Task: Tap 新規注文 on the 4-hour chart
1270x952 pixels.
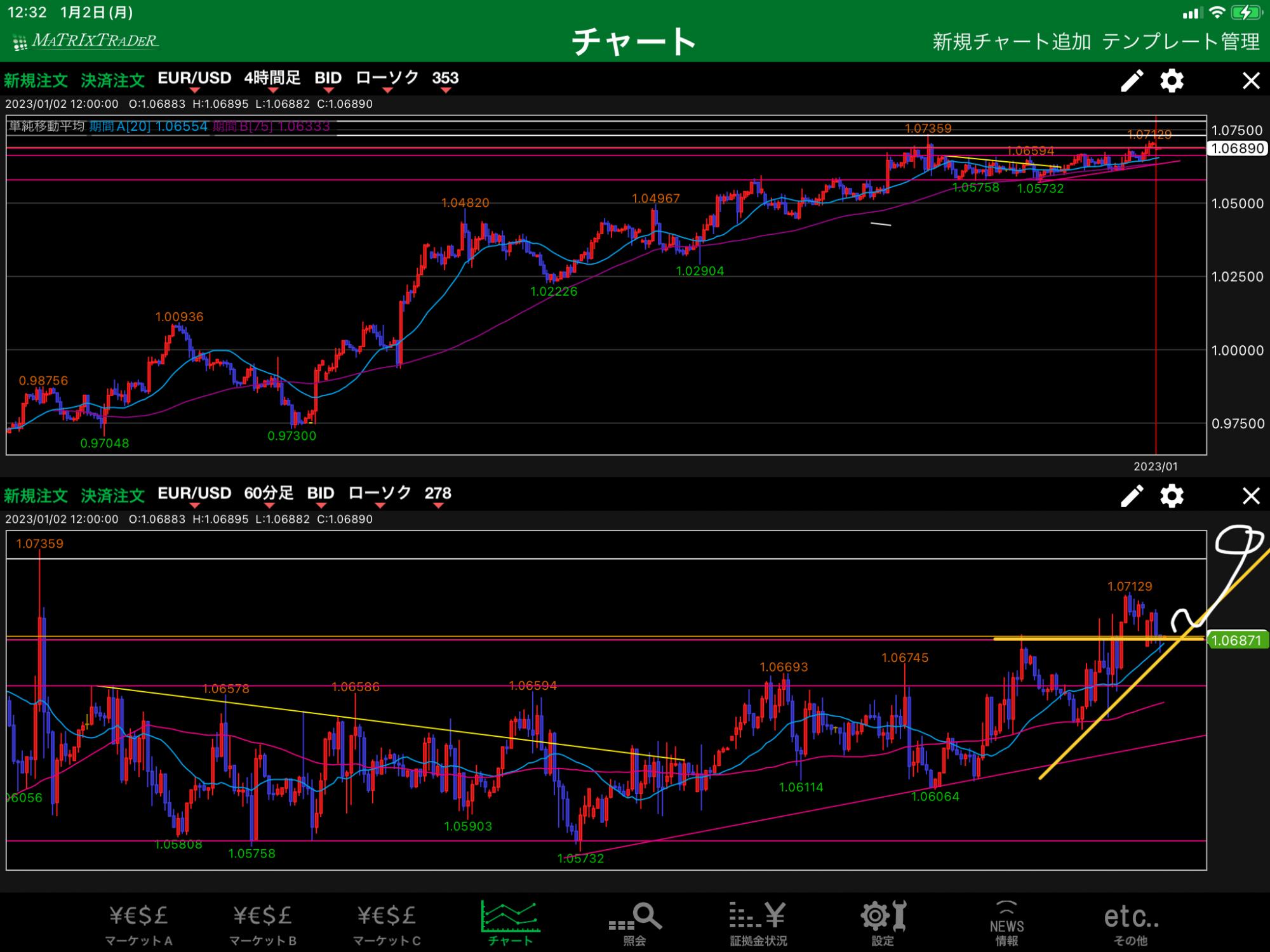Action: (36, 81)
